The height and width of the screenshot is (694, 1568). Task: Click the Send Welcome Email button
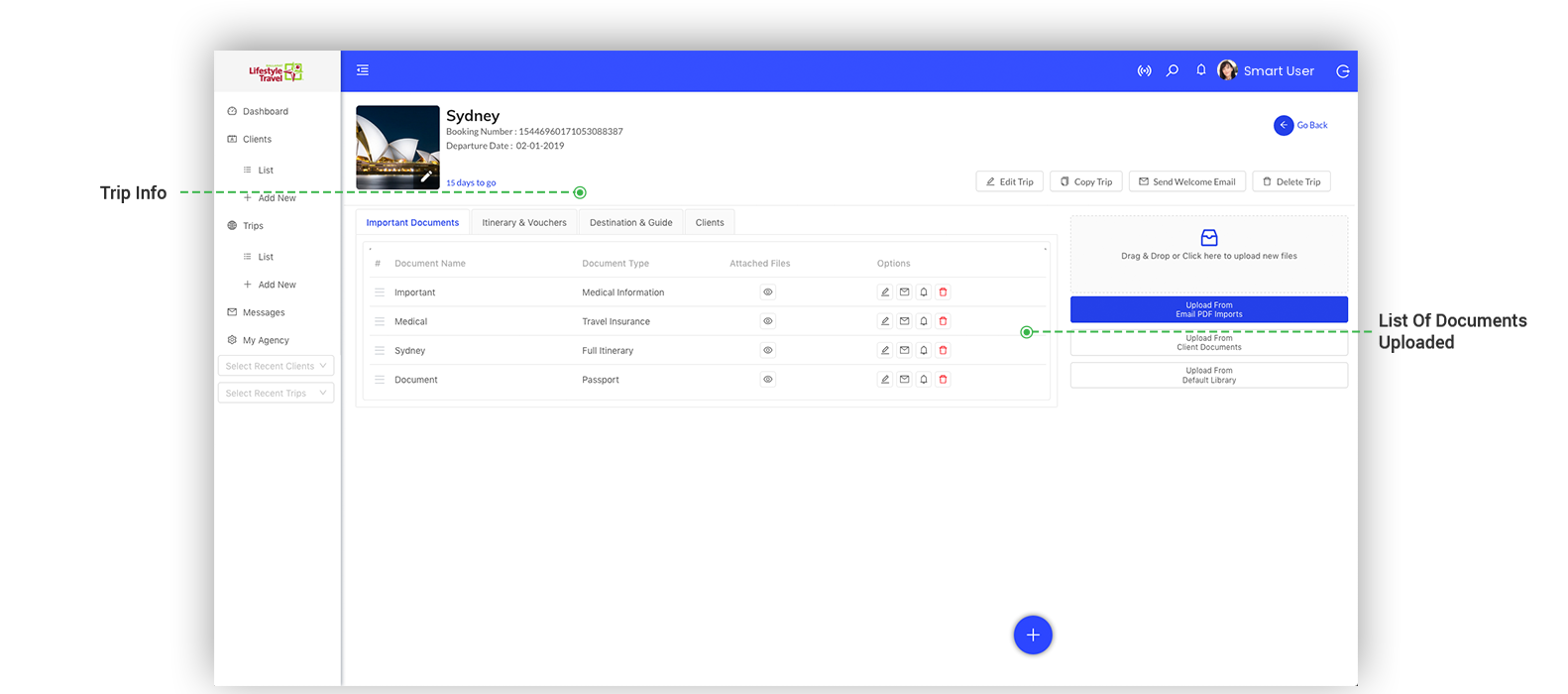1186,182
